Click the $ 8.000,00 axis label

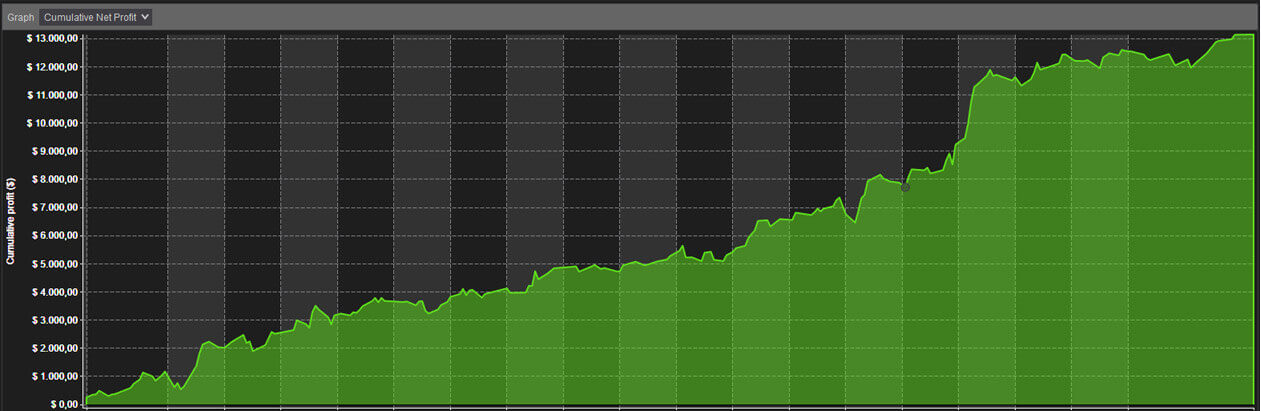tap(56, 180)
